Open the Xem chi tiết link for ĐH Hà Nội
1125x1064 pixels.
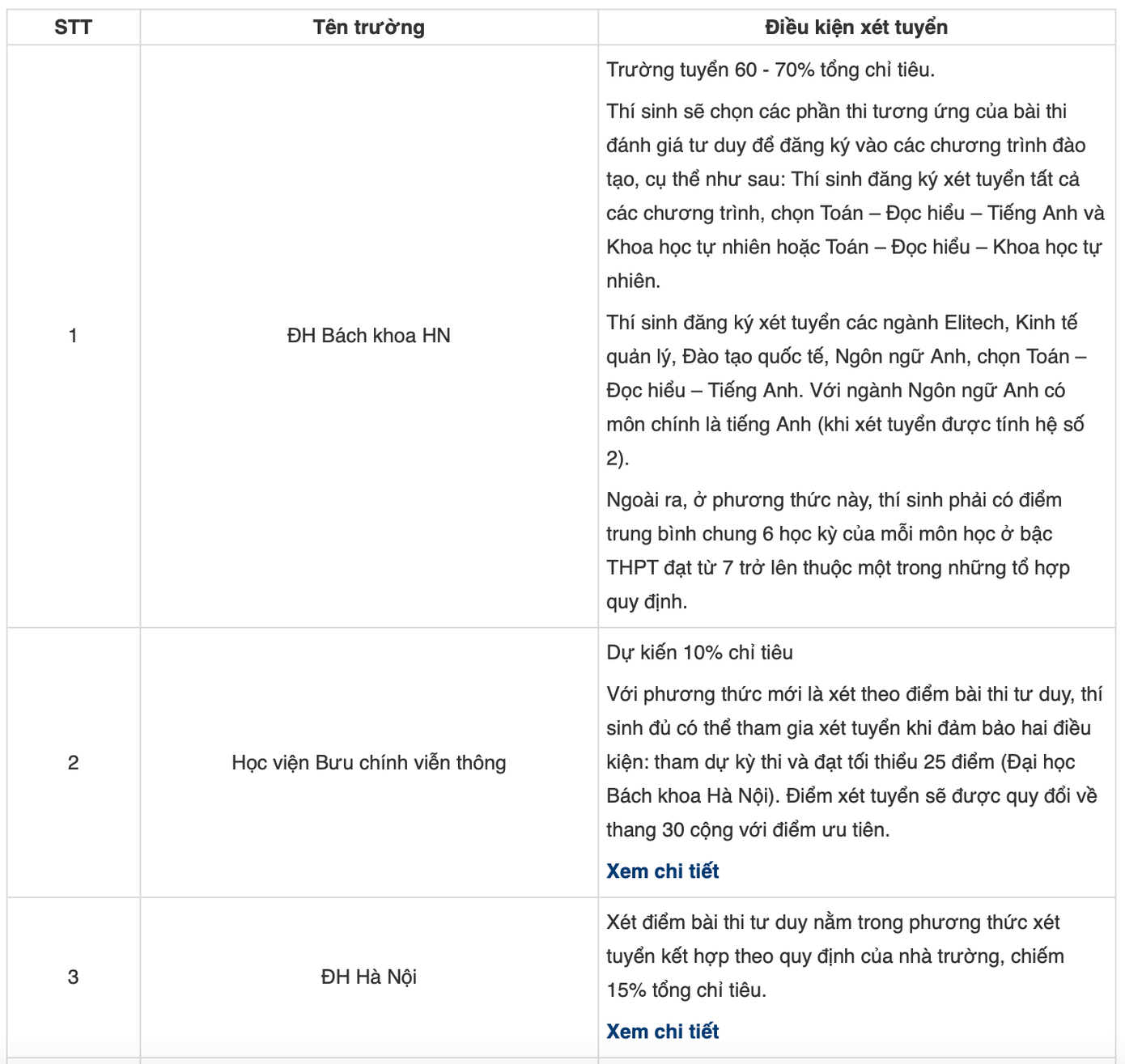(x=662, y=1032)
